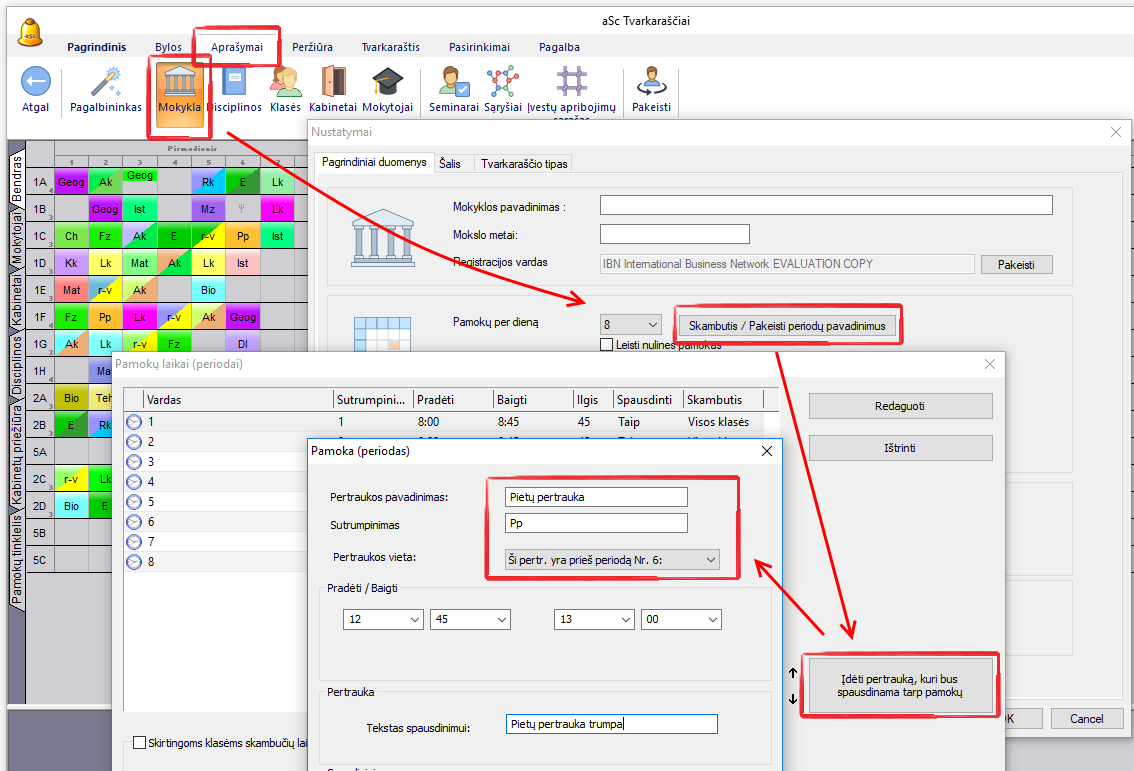Click the Redaguoti button

coord(900,406)
